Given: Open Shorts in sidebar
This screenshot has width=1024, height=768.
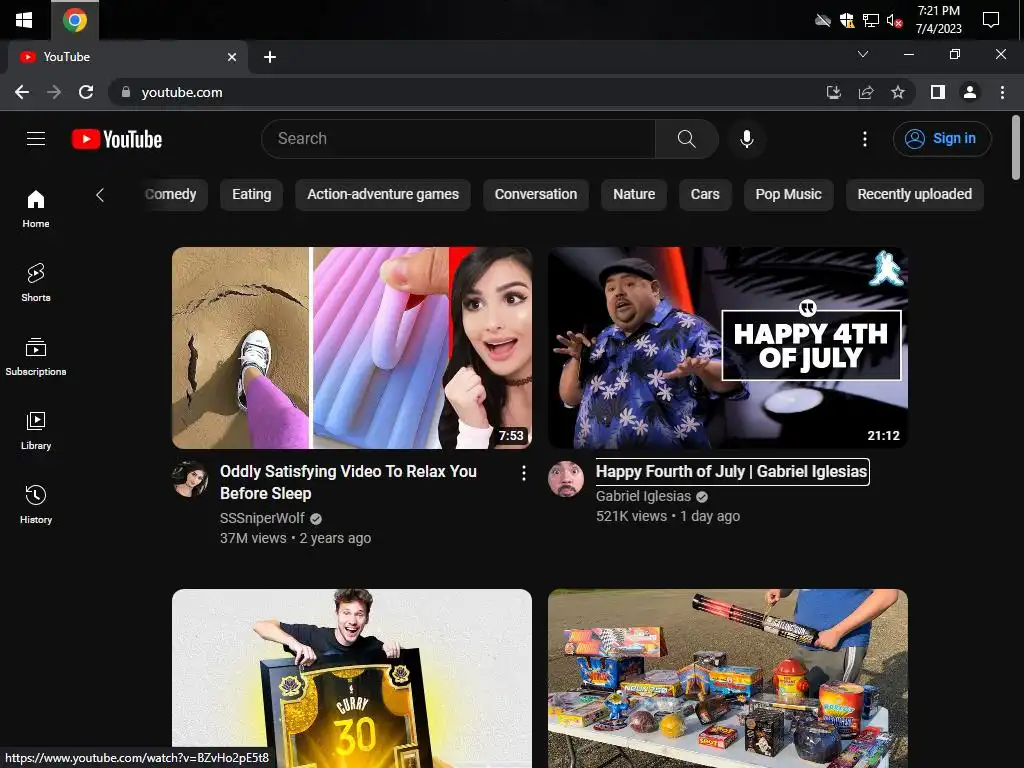Looking at the screenshot, I should (36, 283).
